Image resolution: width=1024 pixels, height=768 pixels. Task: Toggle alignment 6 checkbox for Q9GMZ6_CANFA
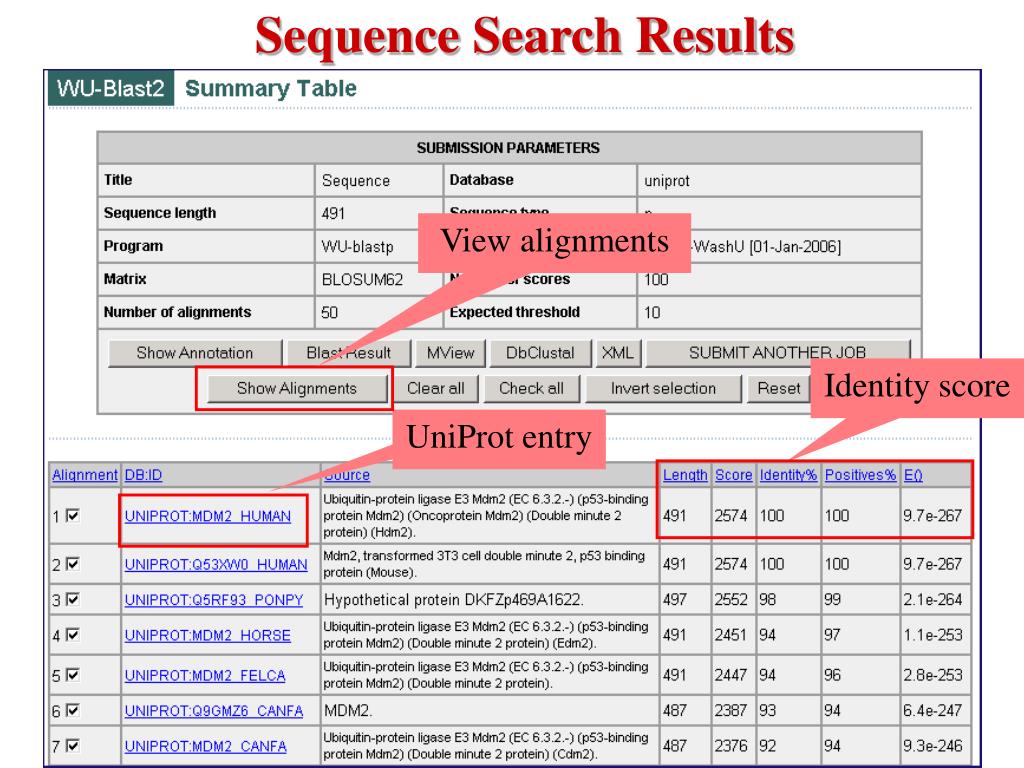pos(73,710)
